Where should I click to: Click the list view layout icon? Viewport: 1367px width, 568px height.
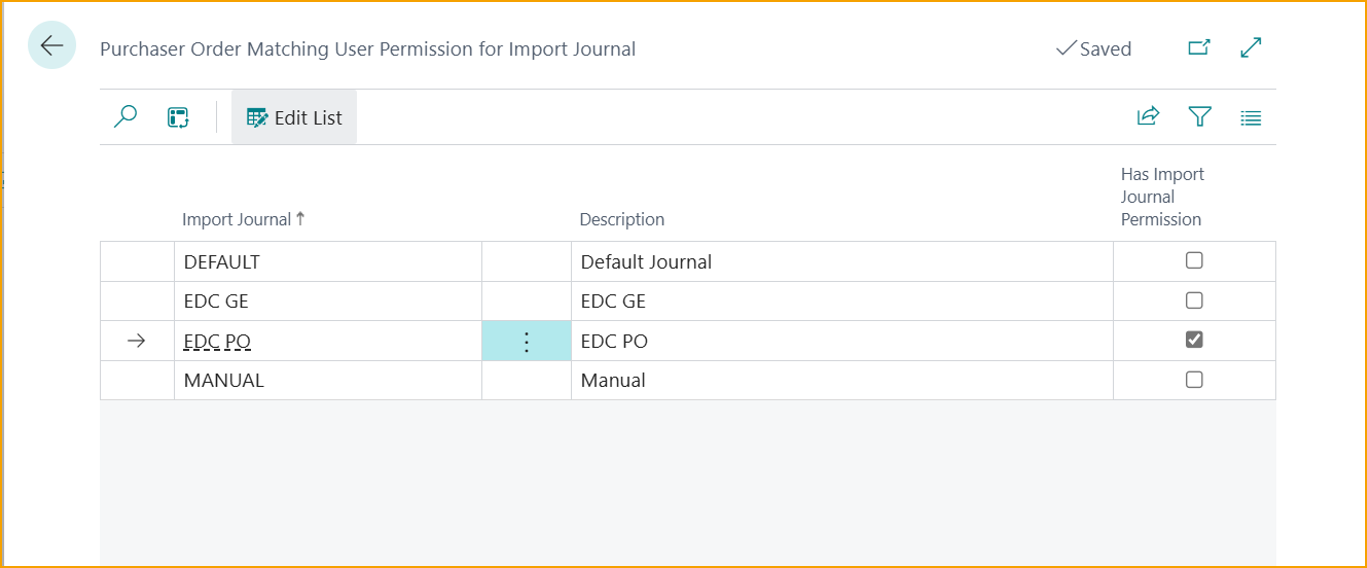coord(1250,118)
